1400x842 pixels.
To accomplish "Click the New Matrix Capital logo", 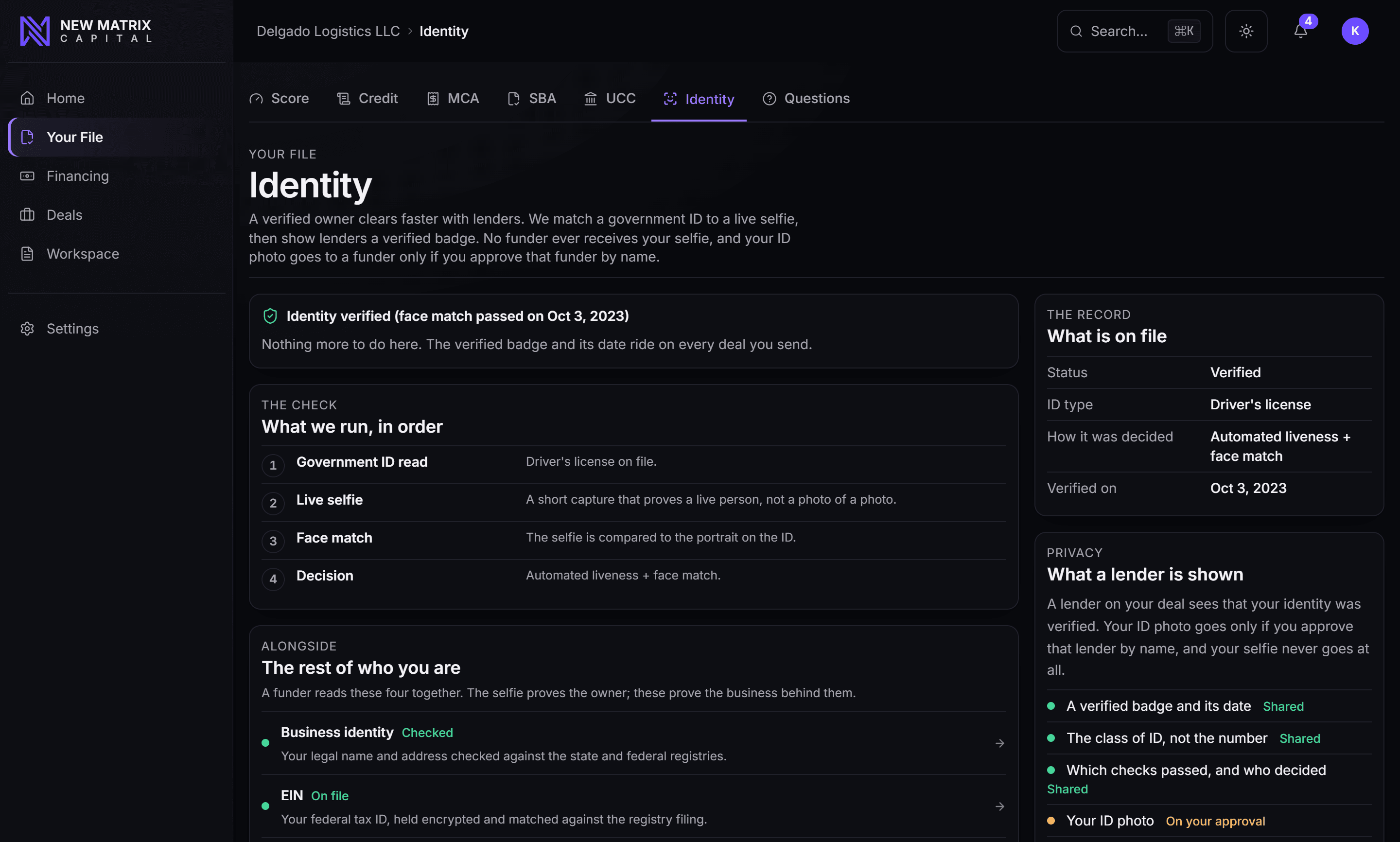I will pyautogui.click(x=86, y=31).
